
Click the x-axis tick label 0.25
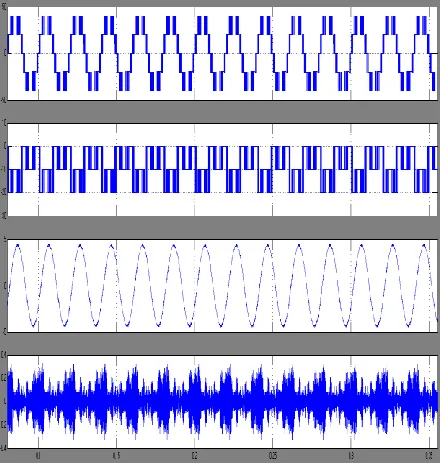tap(273, 456)
